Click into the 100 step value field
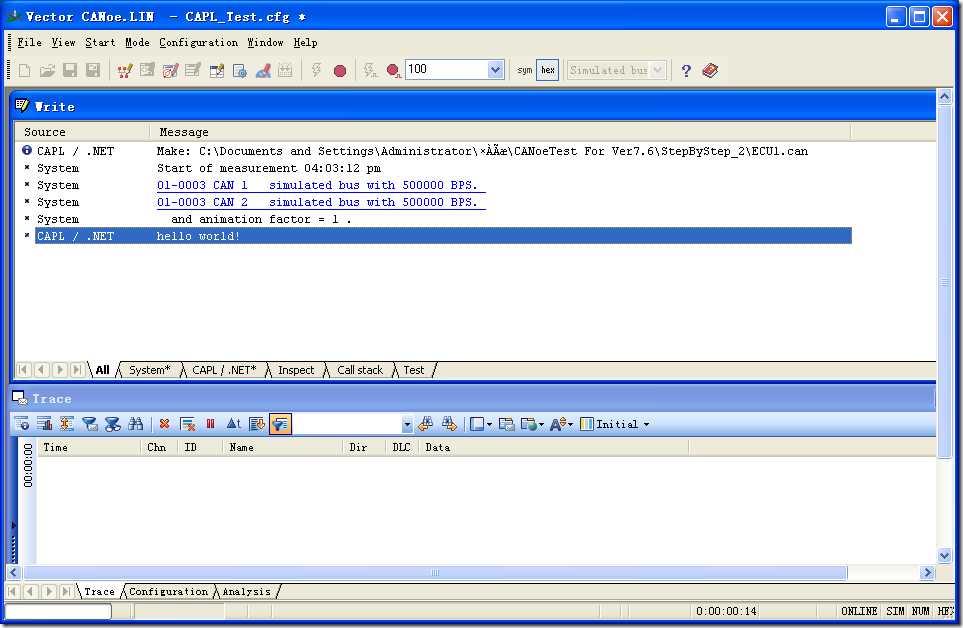This screenshot has height=628, width=963. 447,69
